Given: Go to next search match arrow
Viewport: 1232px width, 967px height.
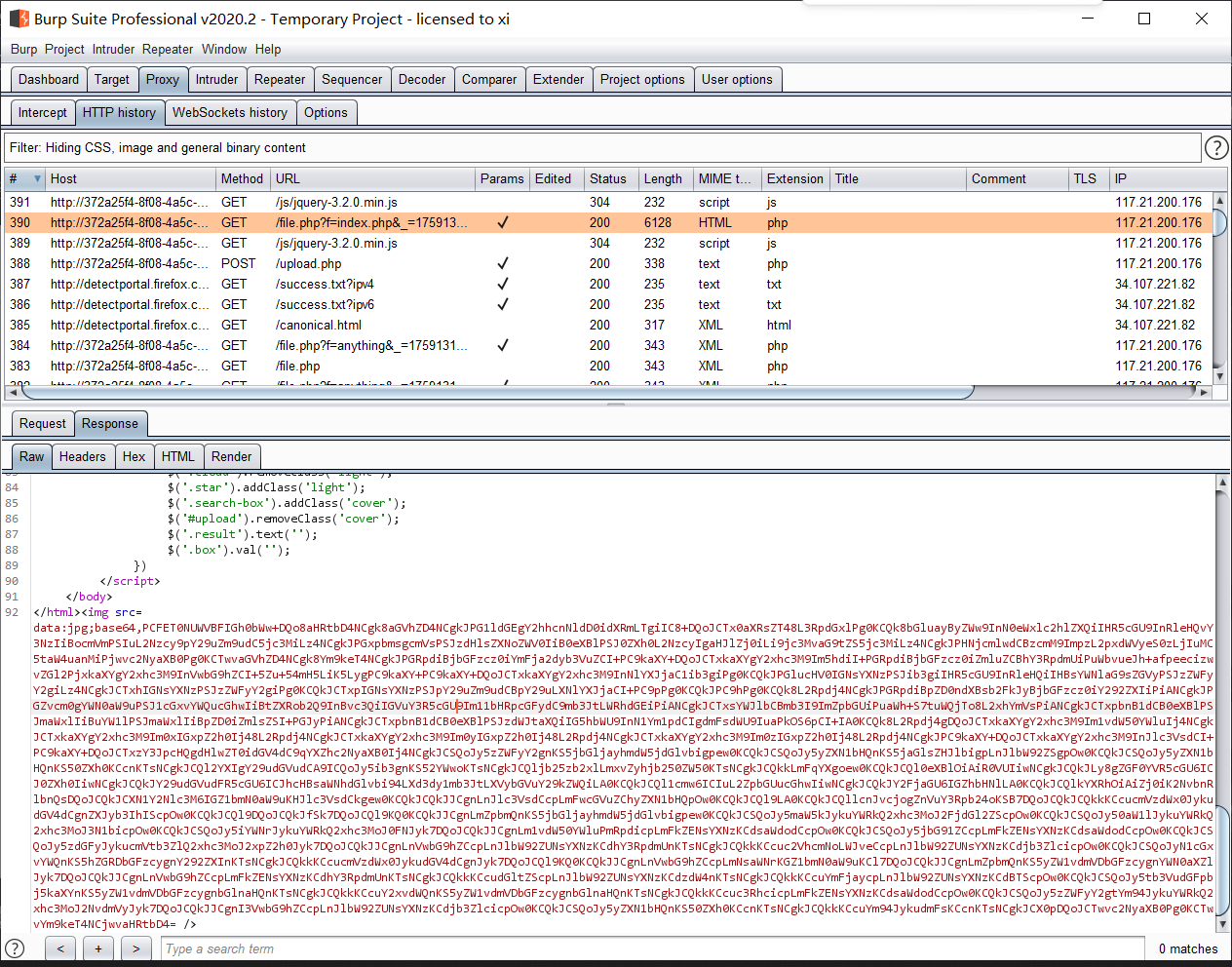Looking at the screenshot, I should pyautogui.click(x=136, y=948).
